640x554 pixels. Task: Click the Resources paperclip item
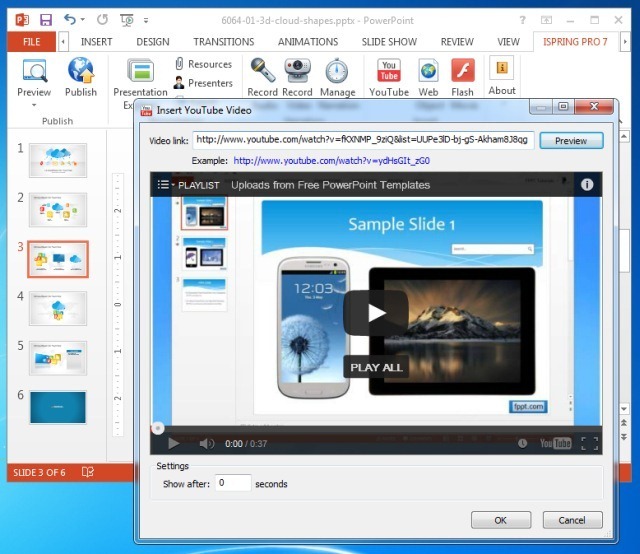[x=203, y=64]
